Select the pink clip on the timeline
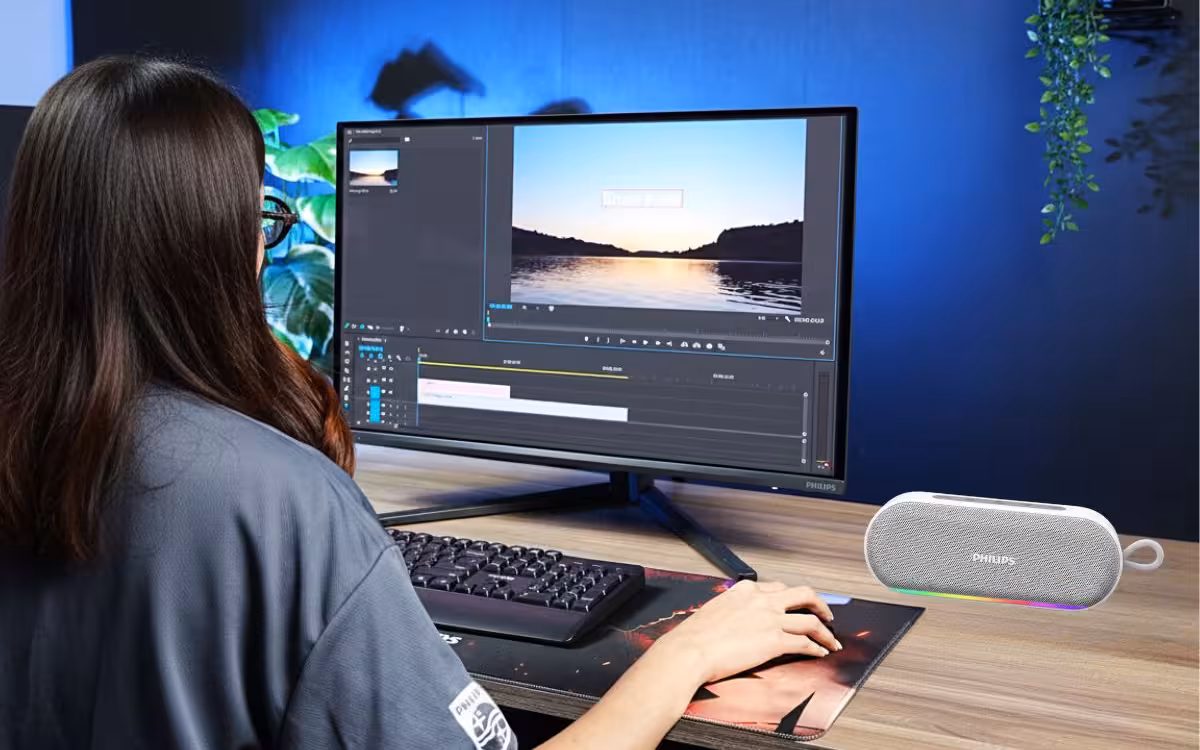Viewport: 1200px width, 750px height. coord(465,390)
